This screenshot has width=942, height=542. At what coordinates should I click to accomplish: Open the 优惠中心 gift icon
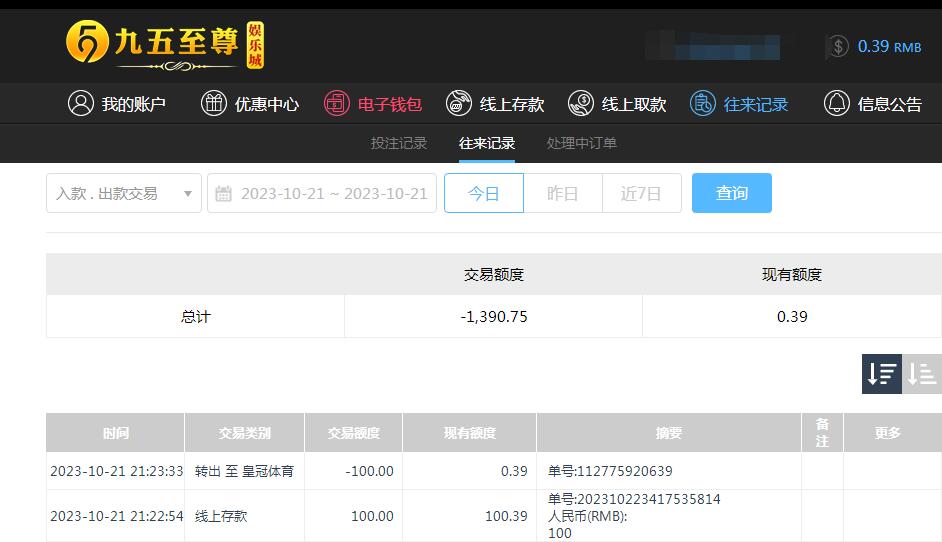tap(213, 103)
